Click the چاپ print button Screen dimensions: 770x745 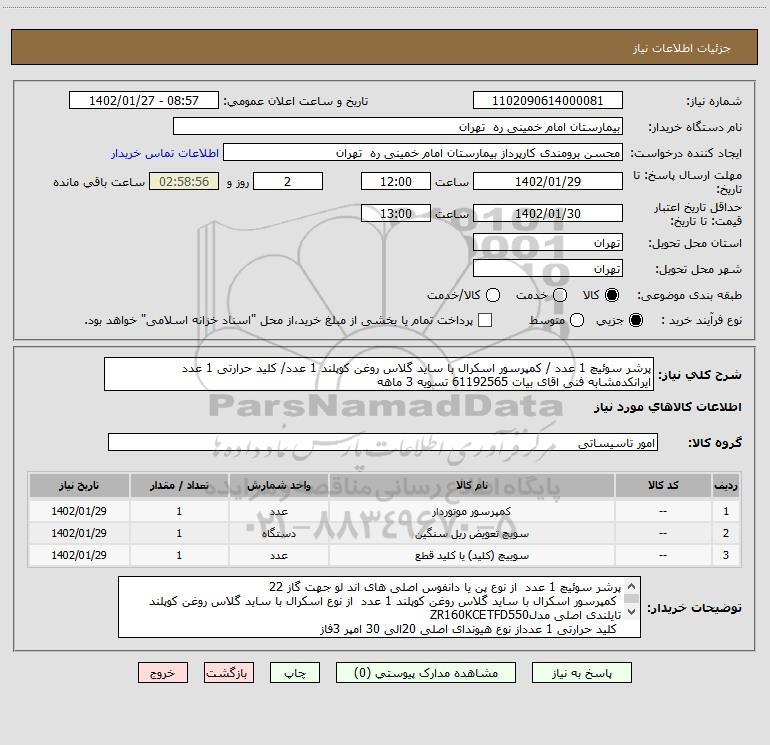tap(295, 673)
